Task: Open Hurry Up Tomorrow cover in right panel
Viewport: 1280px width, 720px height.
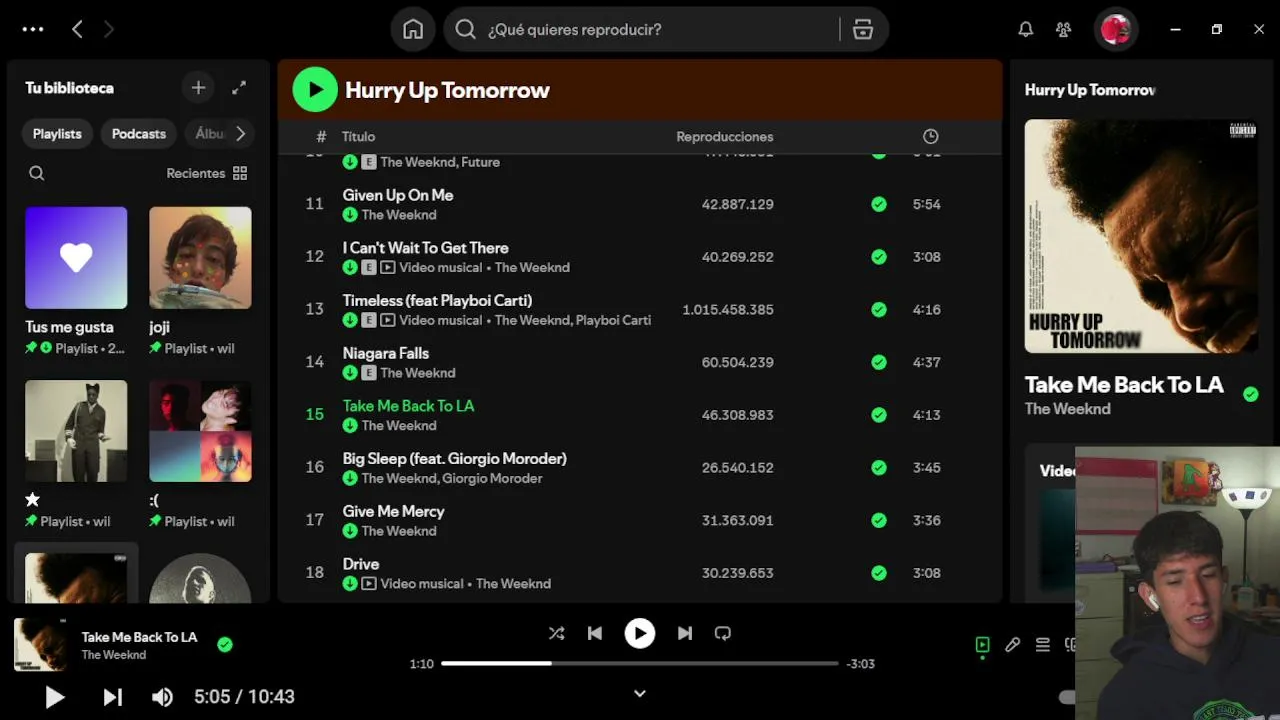Action: 1141,236
